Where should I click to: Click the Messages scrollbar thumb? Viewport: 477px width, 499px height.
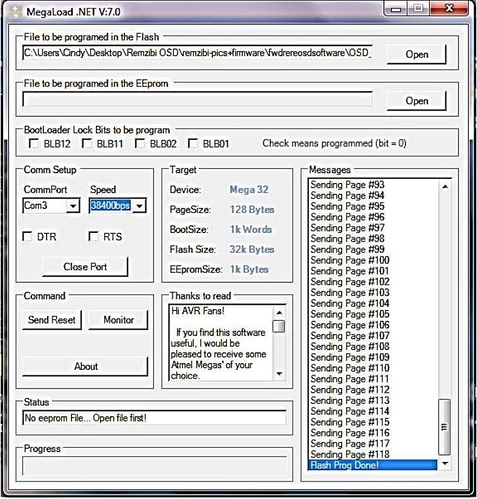[x=445, y=427]
